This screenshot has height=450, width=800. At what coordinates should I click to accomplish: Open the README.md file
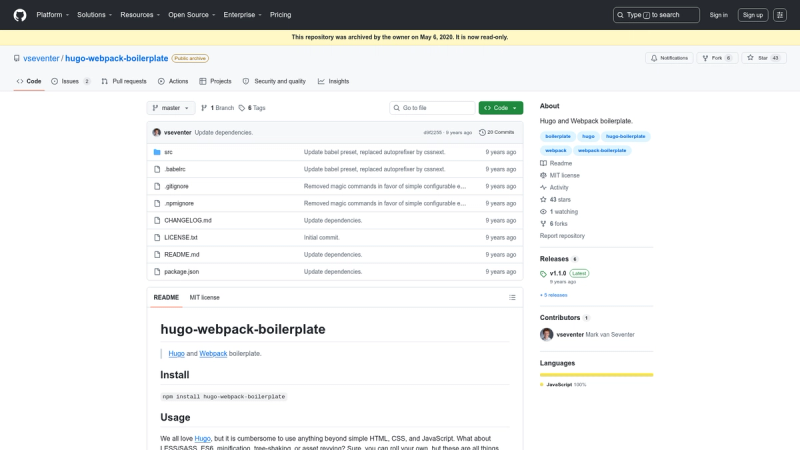pos(182,255)
